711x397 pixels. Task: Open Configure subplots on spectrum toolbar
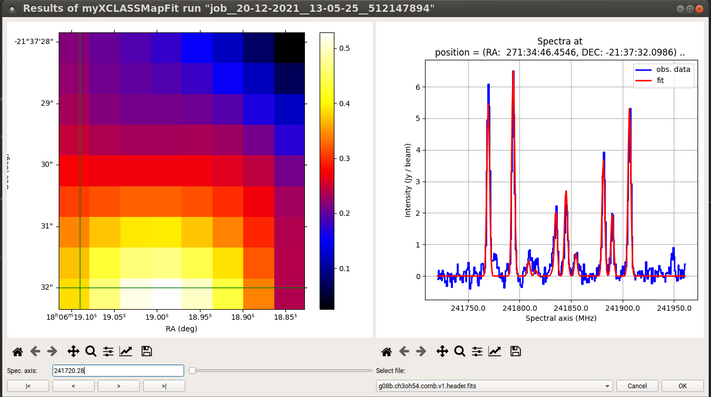[477, 351]
